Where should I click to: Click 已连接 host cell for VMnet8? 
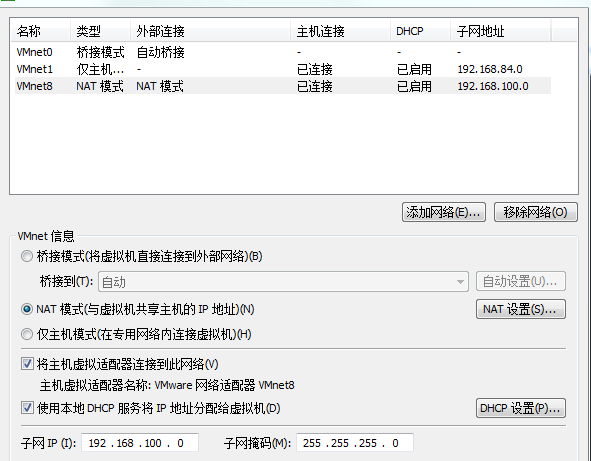pyautogui.click(x=315, y=86)
